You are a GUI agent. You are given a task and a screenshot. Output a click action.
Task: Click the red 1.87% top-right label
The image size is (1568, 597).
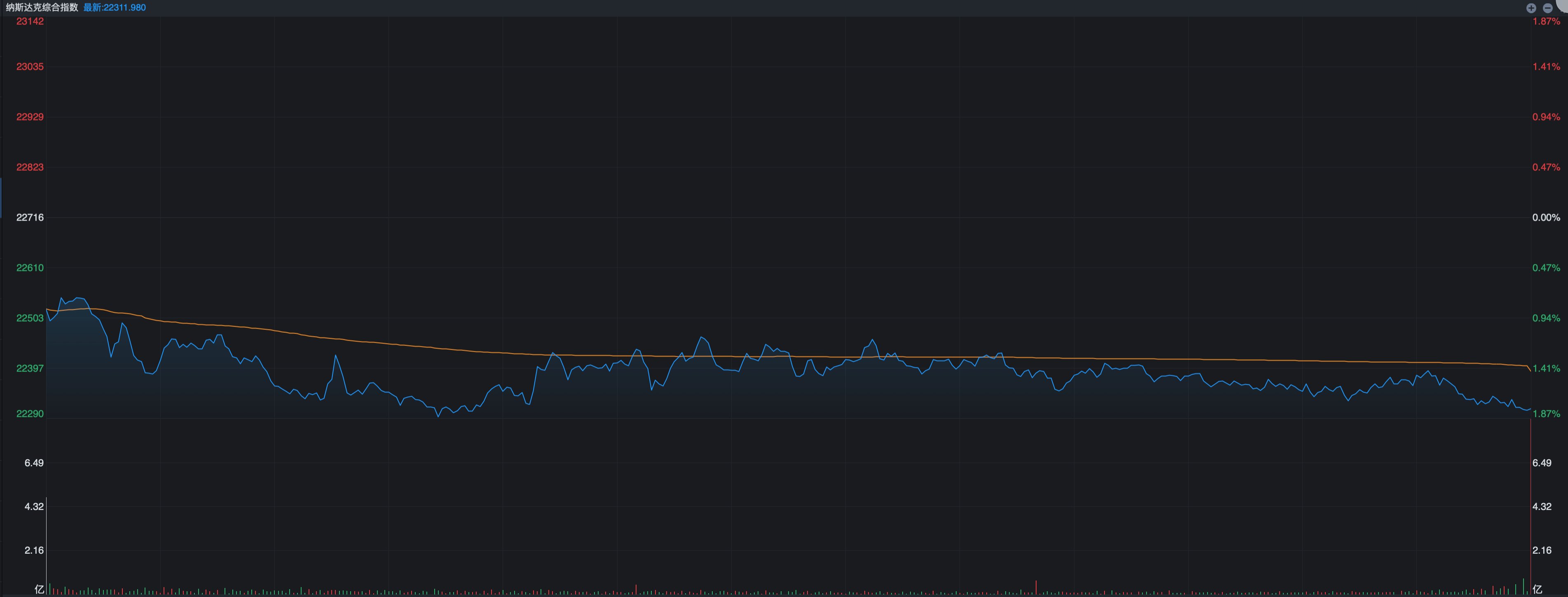[x=1546, y=21]
